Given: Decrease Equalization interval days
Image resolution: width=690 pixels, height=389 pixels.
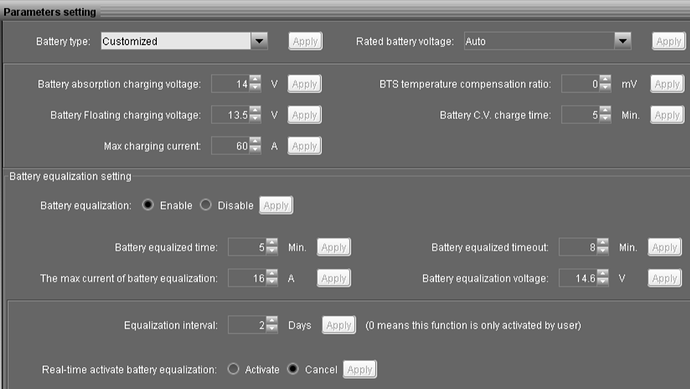Looking at the screenshot, I should click(272, 329).
